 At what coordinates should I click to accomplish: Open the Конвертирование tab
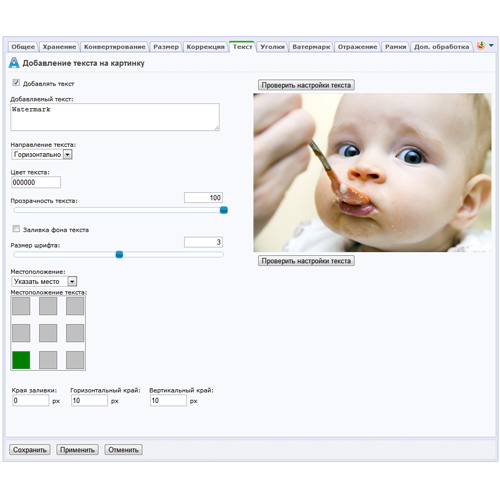click(x=114, y=47)
